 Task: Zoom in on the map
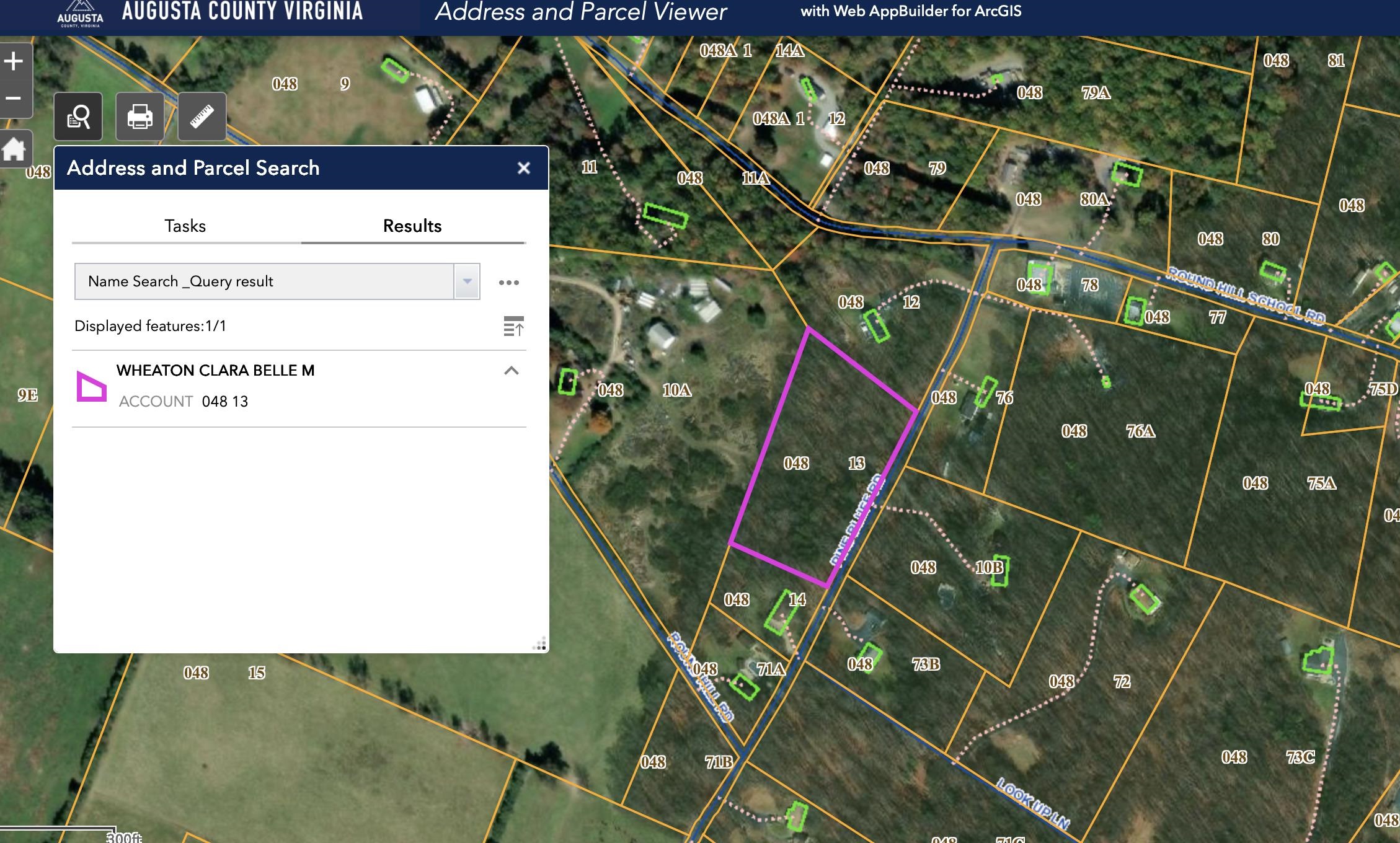pyautogui.click(x=14, y=61)
